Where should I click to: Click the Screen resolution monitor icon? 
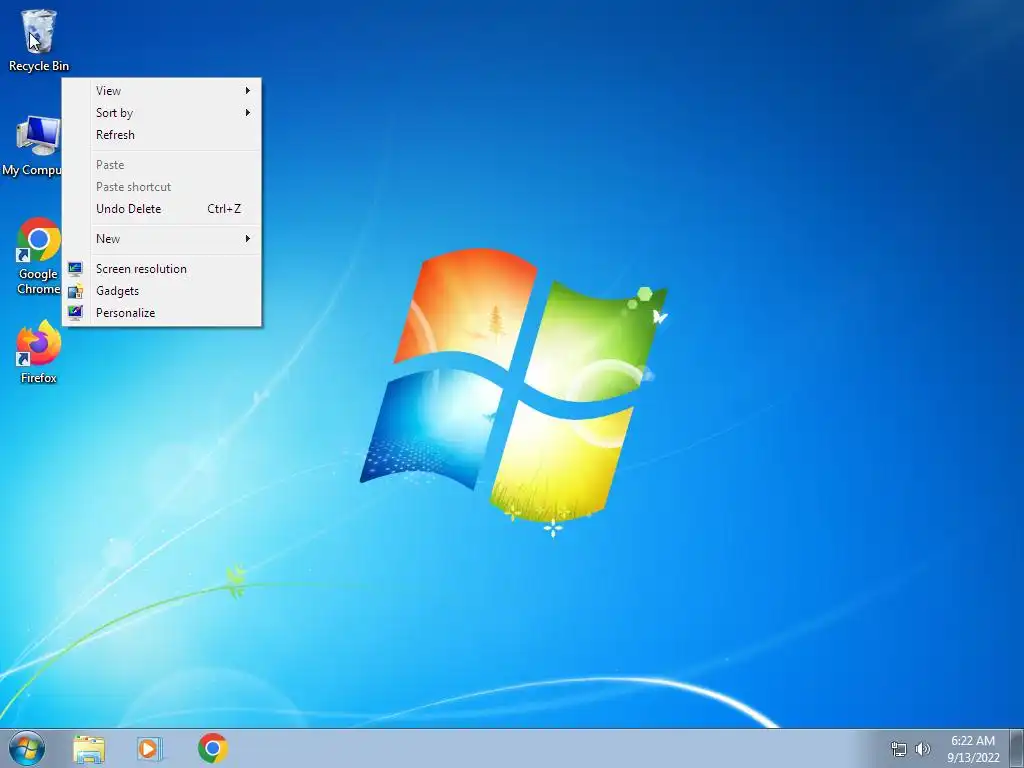[x=76, y=269]
